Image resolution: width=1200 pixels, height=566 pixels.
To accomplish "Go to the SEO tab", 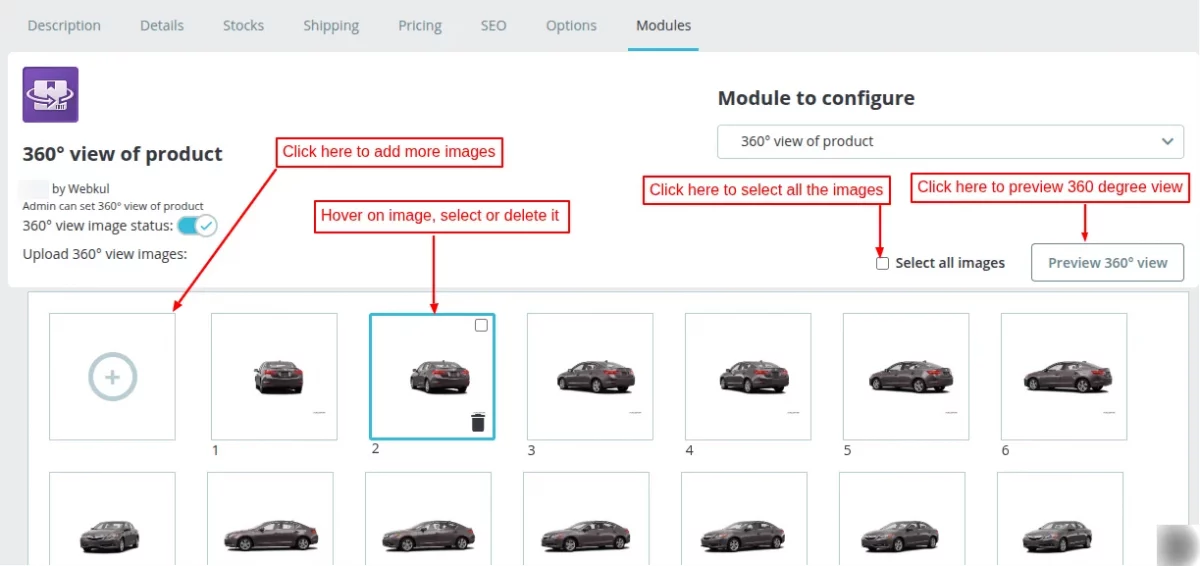I will pyautogui.click(x=494, y=25).
